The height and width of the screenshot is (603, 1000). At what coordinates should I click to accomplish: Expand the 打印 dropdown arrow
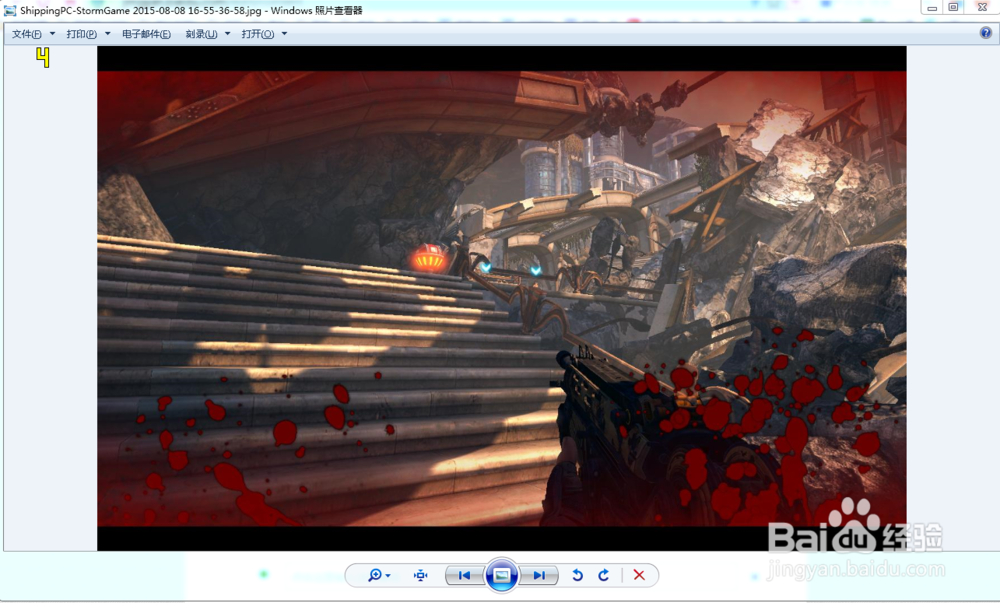tap(108, 34)
